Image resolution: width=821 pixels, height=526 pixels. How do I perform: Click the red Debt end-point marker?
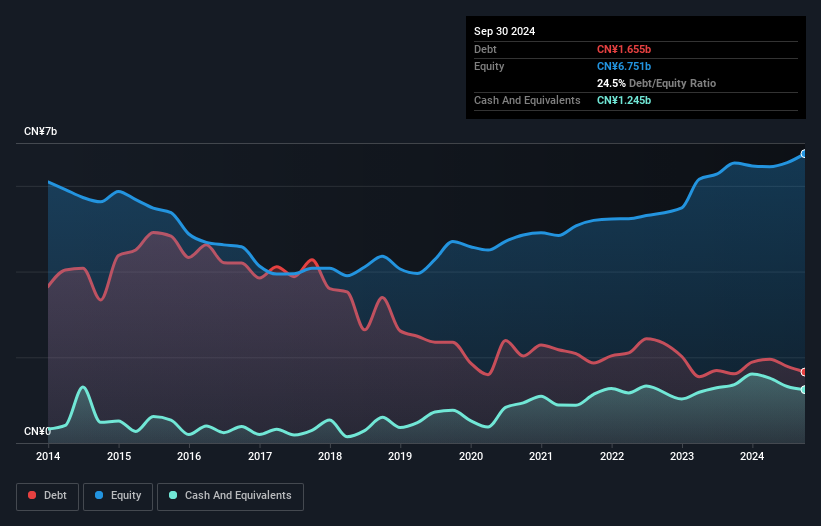click(804, 372)
